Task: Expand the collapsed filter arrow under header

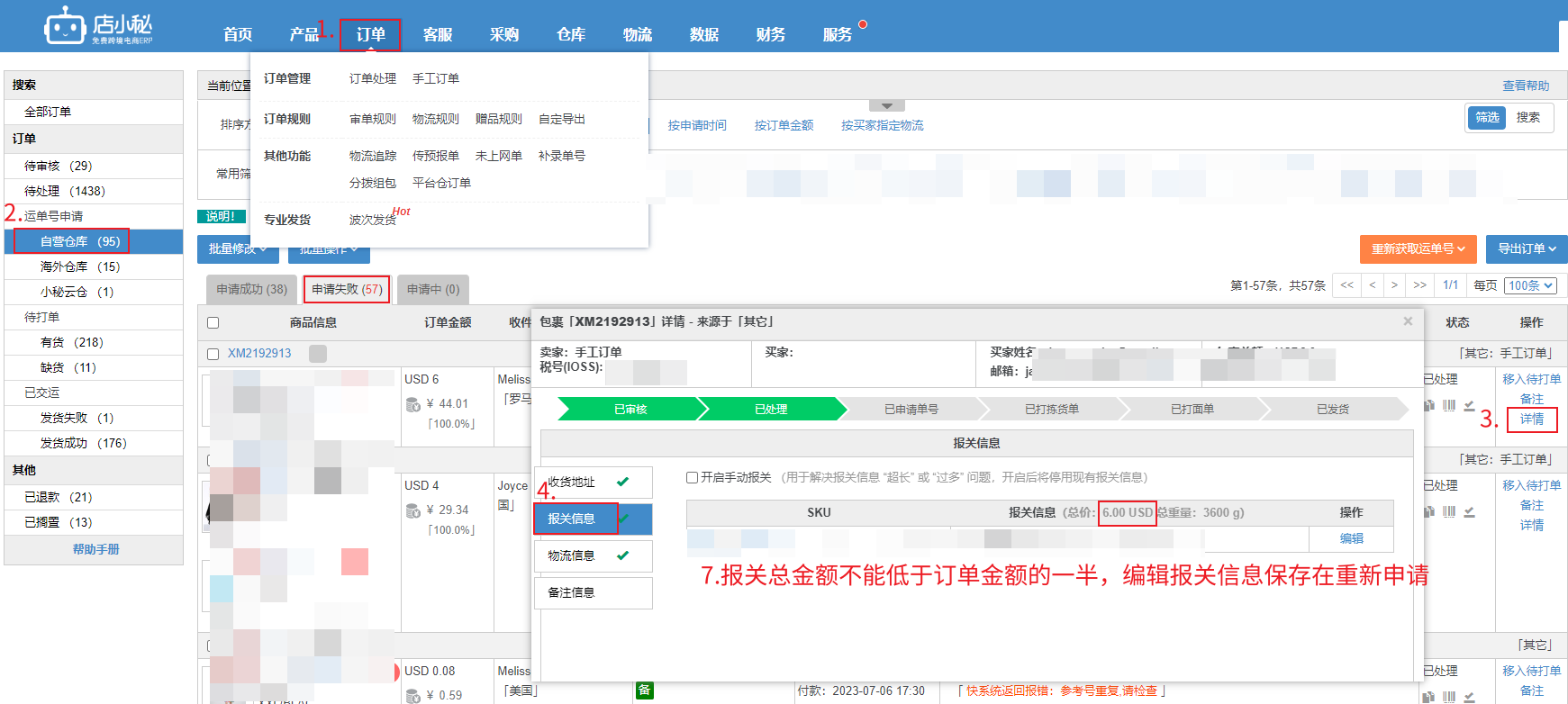Action: [x=887, y=105]
